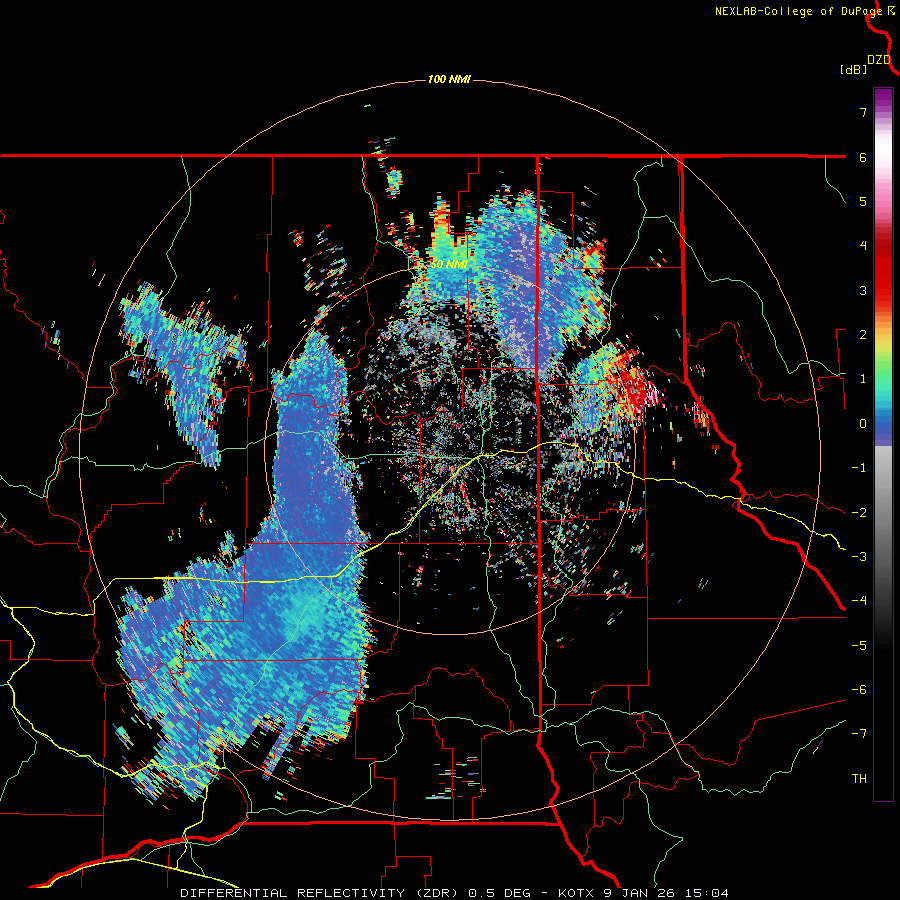This screenshot has width=900, height=900.
Task: Click the -1 value on the dB scale
Action: [x=859, y=468]
